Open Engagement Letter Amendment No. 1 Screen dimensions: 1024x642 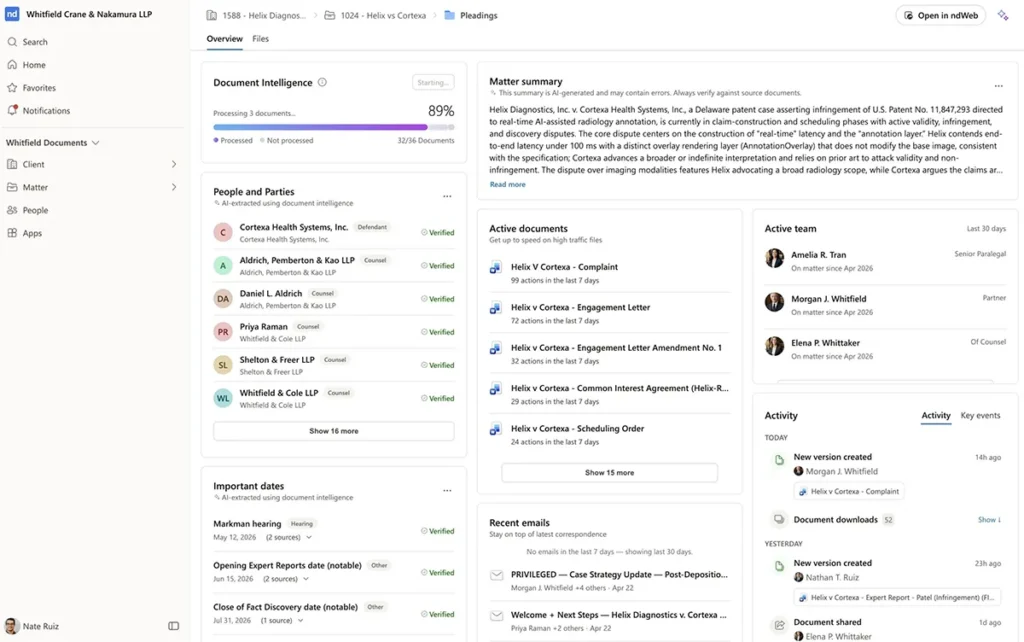[x=616, y=348]
